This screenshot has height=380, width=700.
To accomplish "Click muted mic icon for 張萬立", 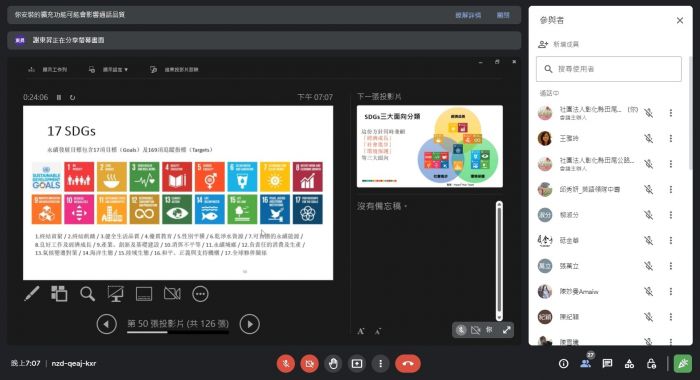I will 649,266.
